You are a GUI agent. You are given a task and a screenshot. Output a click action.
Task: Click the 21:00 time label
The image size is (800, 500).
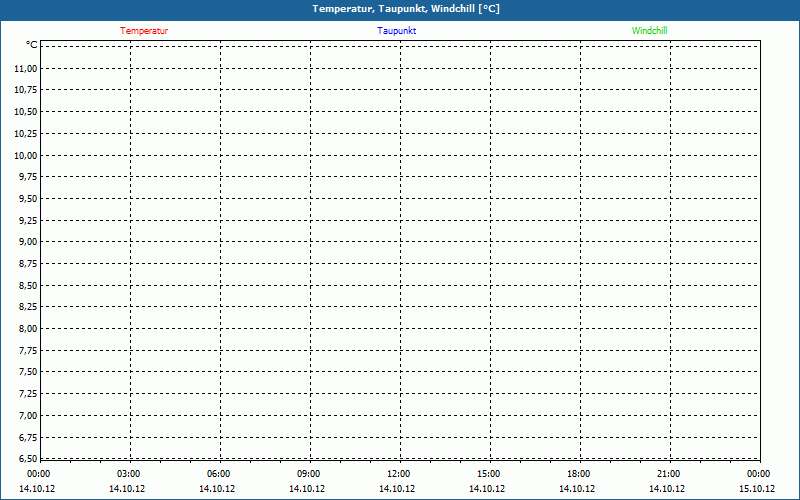coord(668,474)
